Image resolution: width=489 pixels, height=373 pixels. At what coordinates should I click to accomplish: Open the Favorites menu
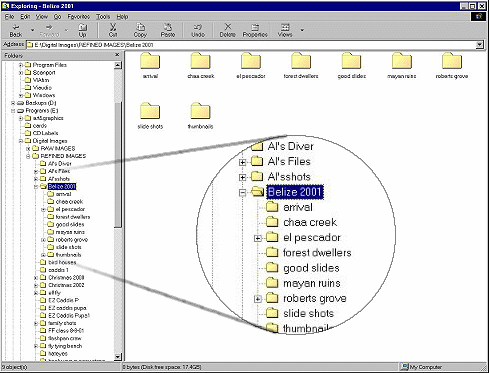79,16
